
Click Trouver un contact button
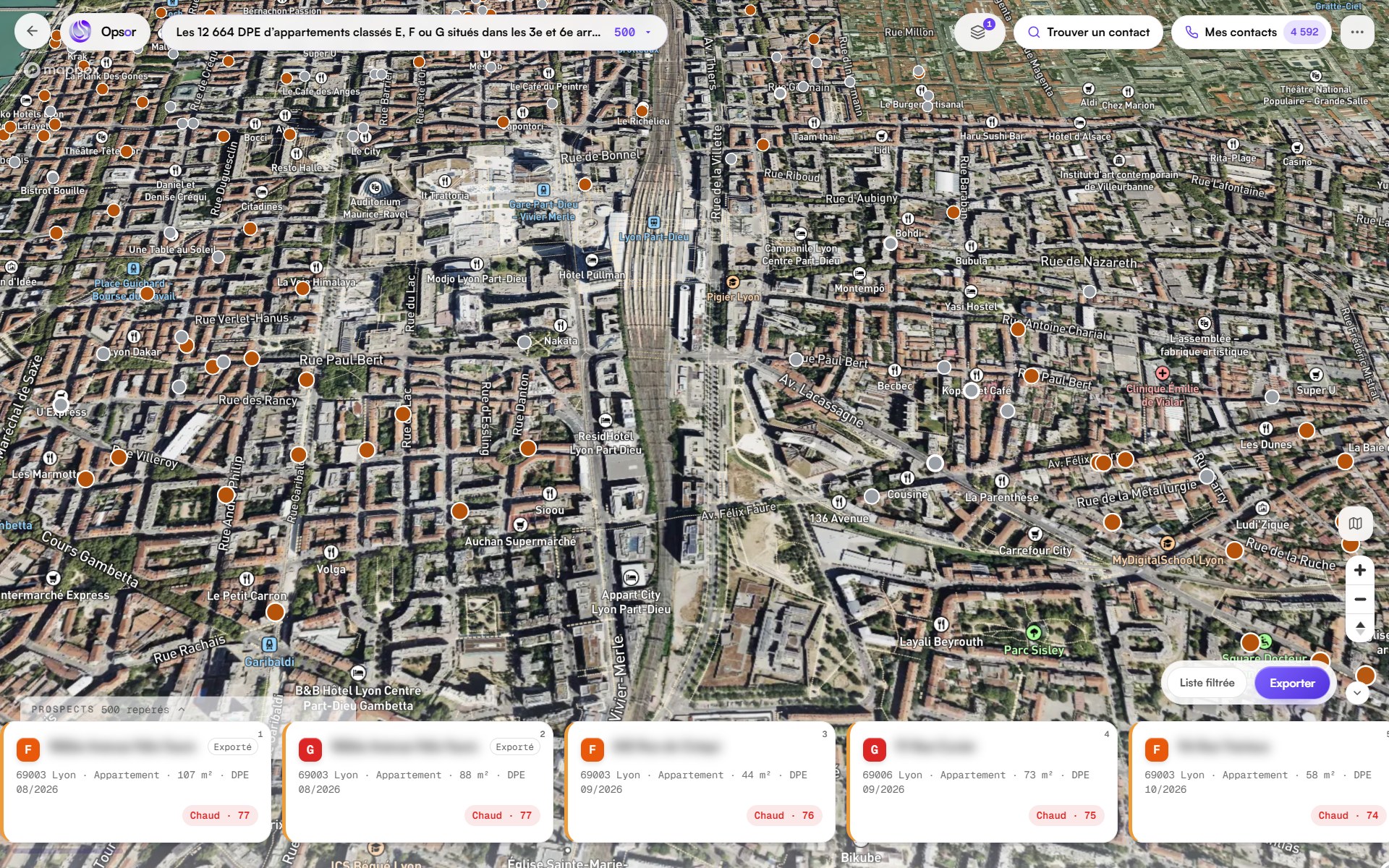click(1088, 32)
